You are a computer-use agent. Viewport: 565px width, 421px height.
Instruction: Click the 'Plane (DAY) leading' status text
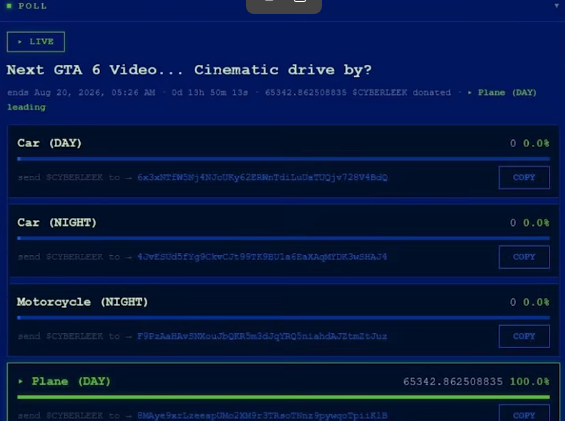coord(272,100)
